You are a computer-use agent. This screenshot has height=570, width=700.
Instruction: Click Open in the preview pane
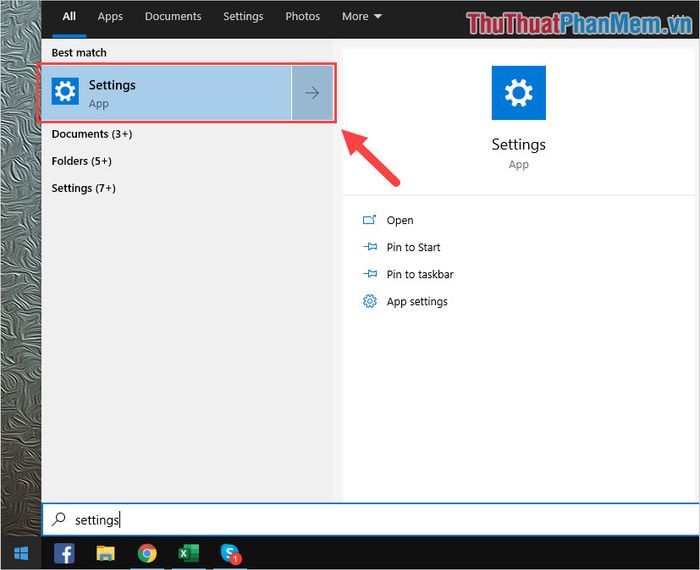tap(400, 220)
